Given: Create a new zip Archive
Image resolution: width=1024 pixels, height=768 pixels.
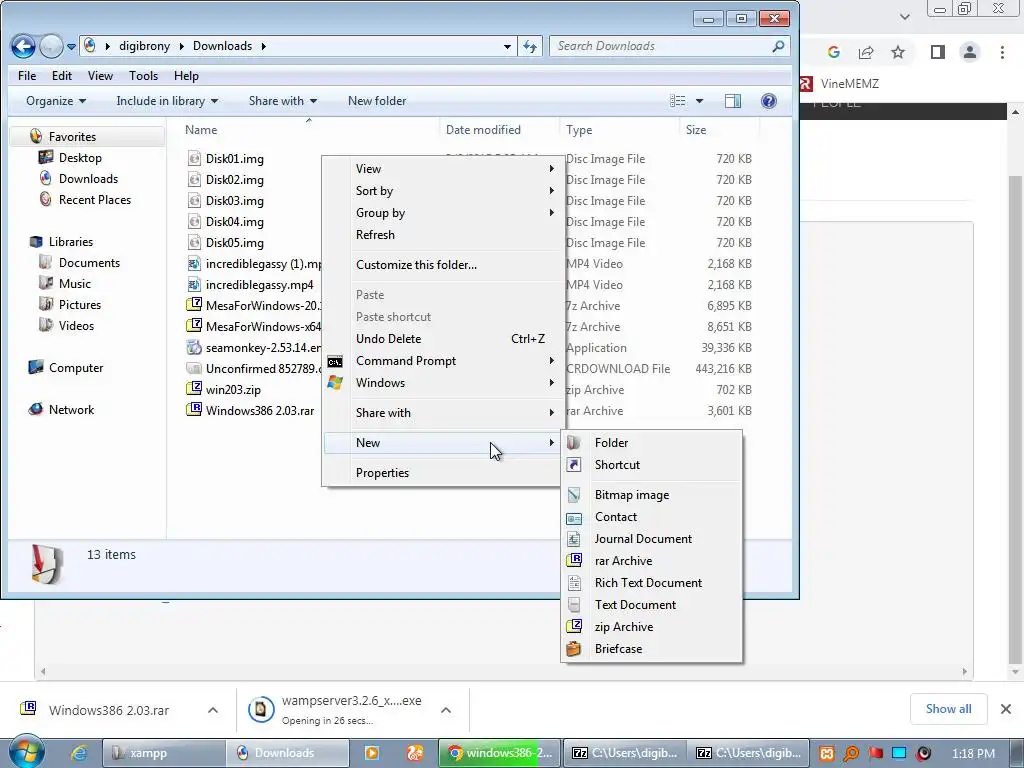Looking at the screenshot, I should coord(652,627).
